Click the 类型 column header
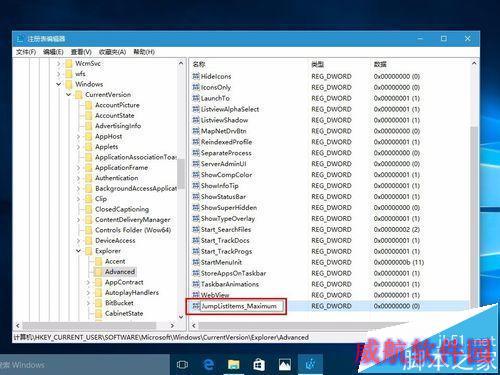Viewport: 500px width, 375px height. (x=317, y=64)
